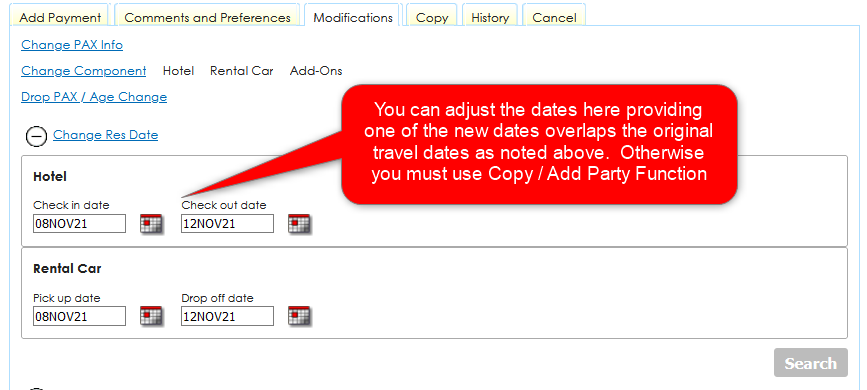Screen dimensions: 867x390
Task: Select the Hotel option beside Change Component
Action: click(x=179, y=71)
